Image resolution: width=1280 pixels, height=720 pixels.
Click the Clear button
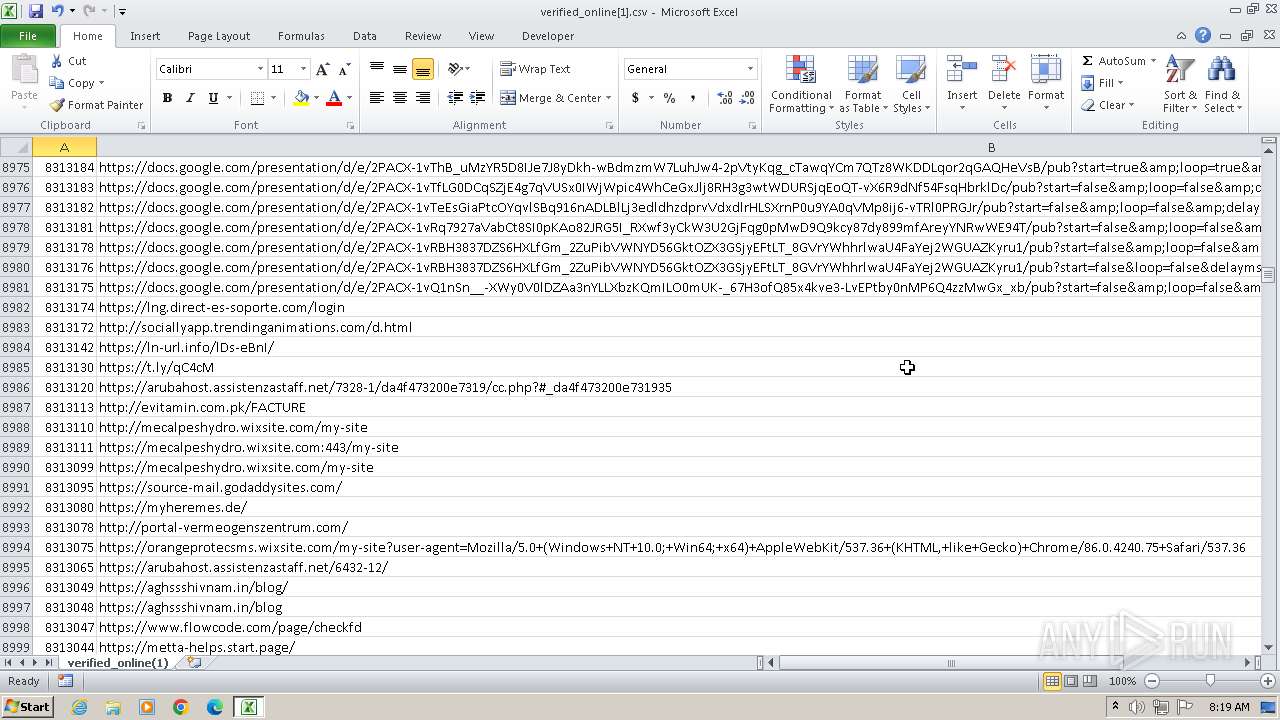coord(1107,105)
